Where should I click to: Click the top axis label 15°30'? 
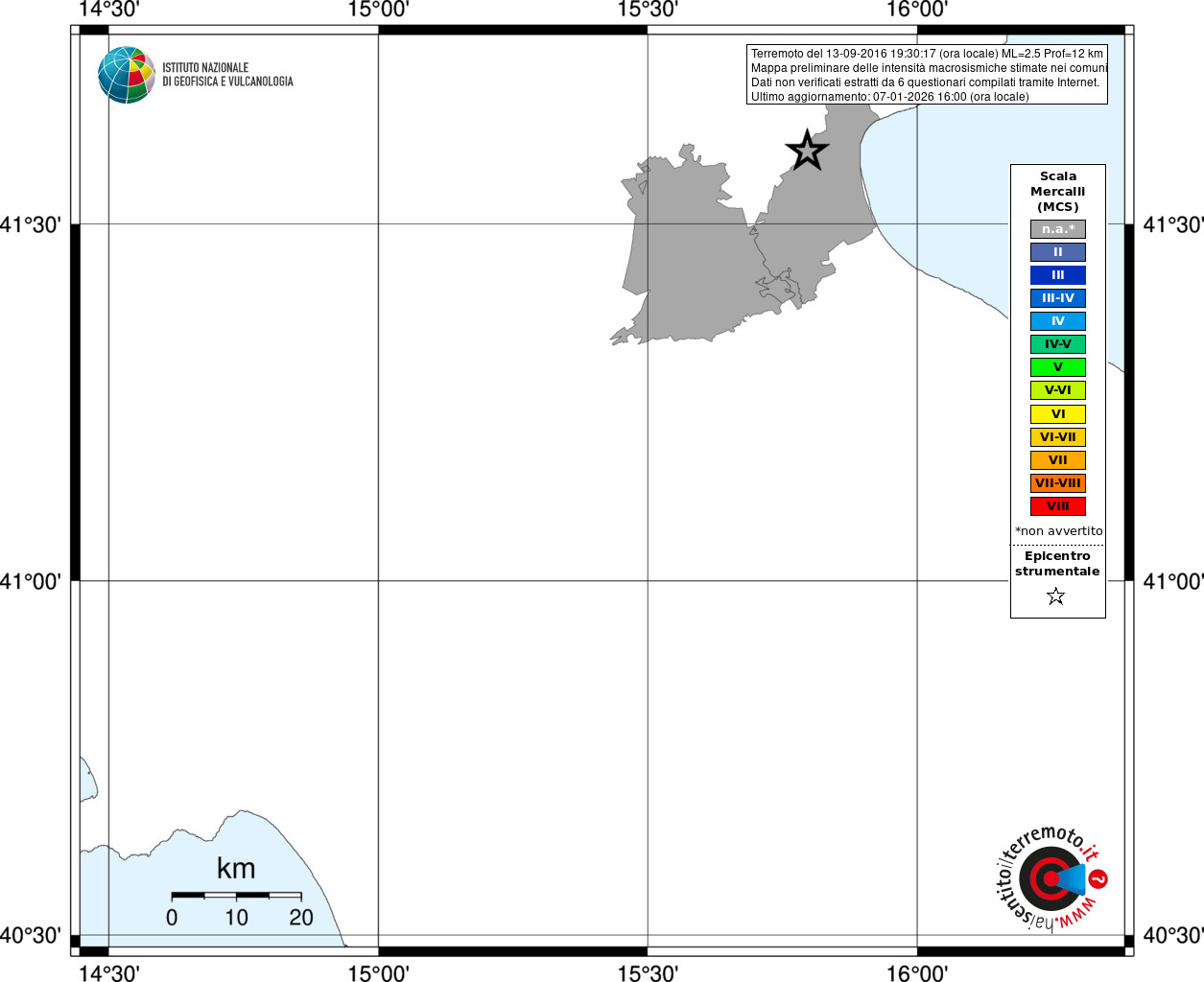coord(648,10)
